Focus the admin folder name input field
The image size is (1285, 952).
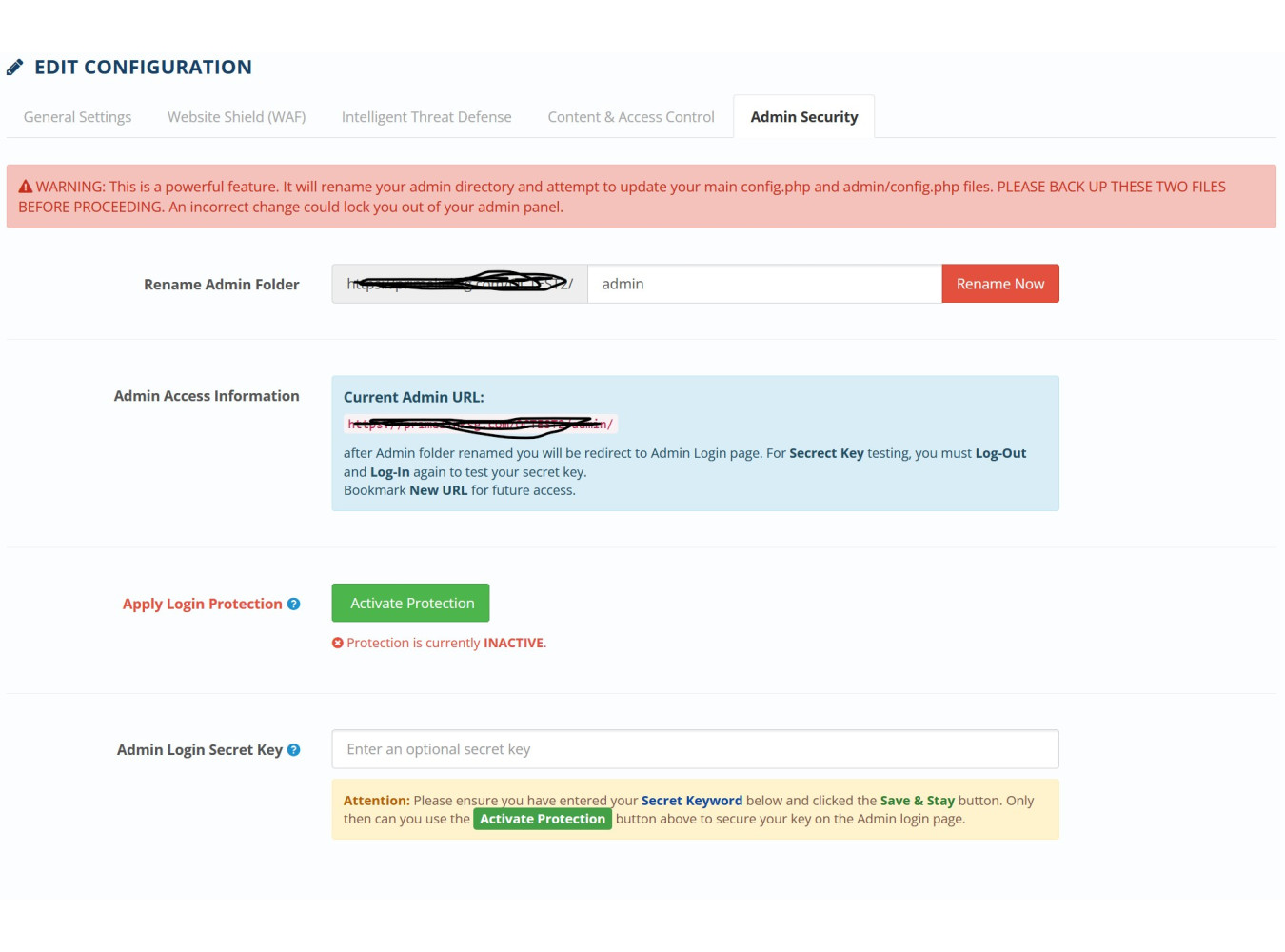[x=763, y=284]
